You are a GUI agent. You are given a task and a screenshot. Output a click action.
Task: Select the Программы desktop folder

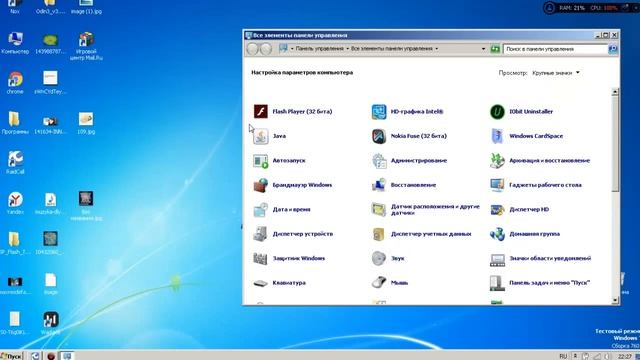(x=15, y=123)
